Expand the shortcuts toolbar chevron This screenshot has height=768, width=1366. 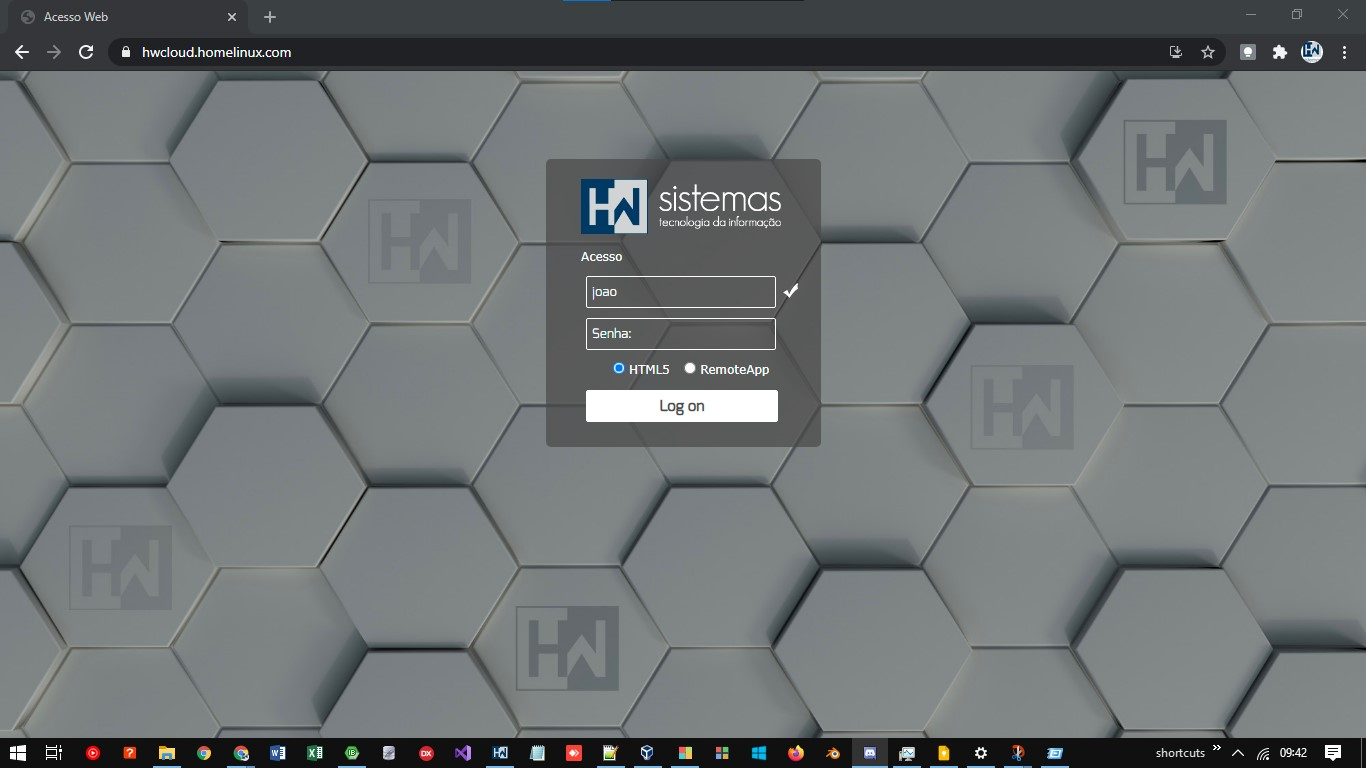[1217, 748]
